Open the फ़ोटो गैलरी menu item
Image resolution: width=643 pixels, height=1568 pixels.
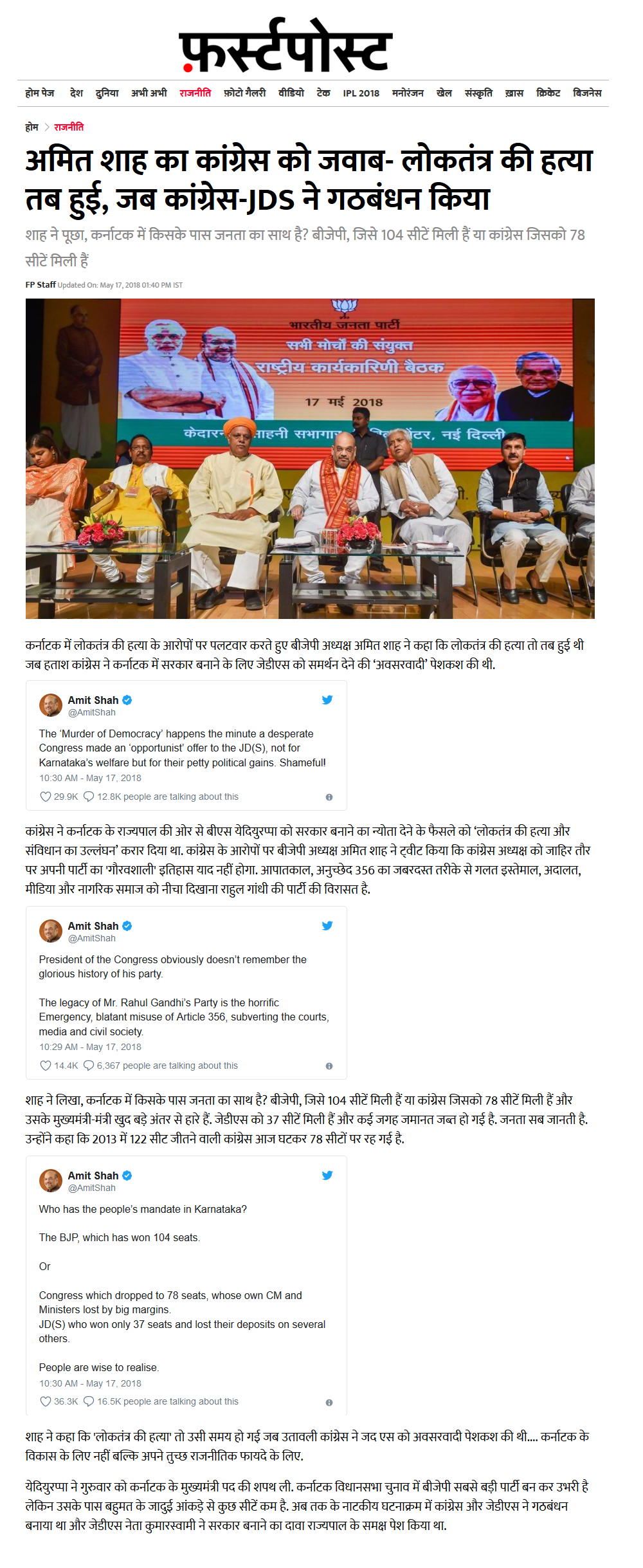click(x=245, y=93)
